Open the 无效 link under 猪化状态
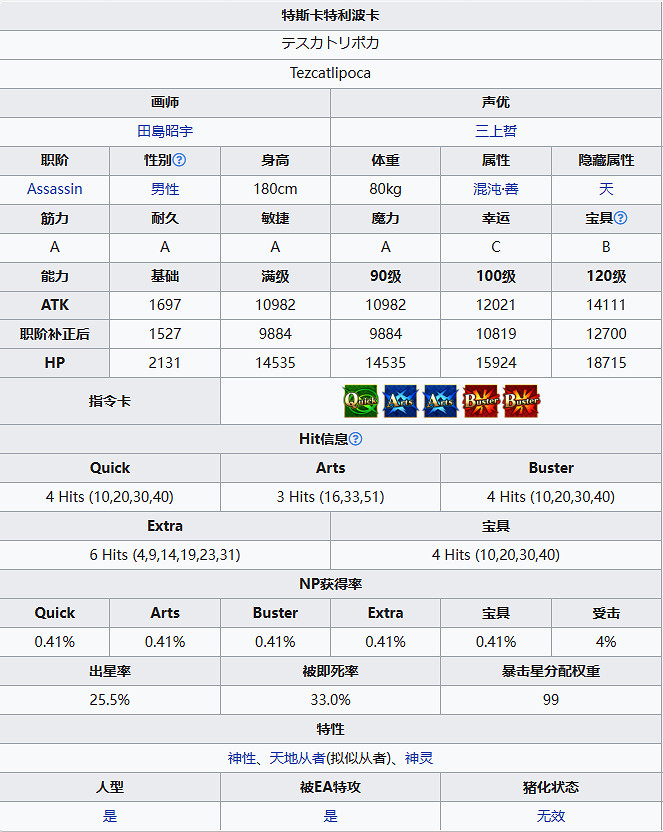 [551, 816]
